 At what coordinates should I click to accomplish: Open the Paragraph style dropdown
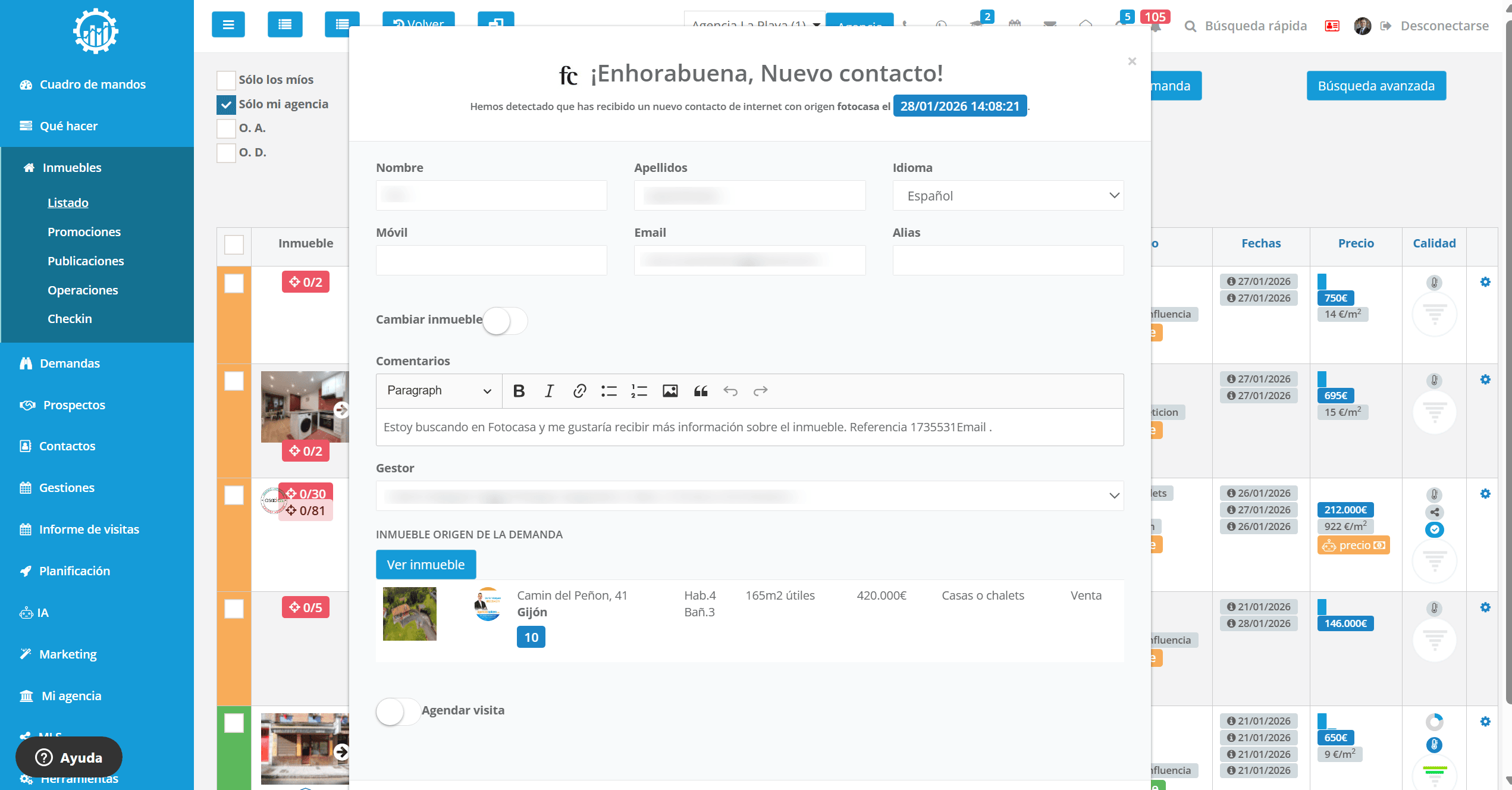click(x=438, y=391)
